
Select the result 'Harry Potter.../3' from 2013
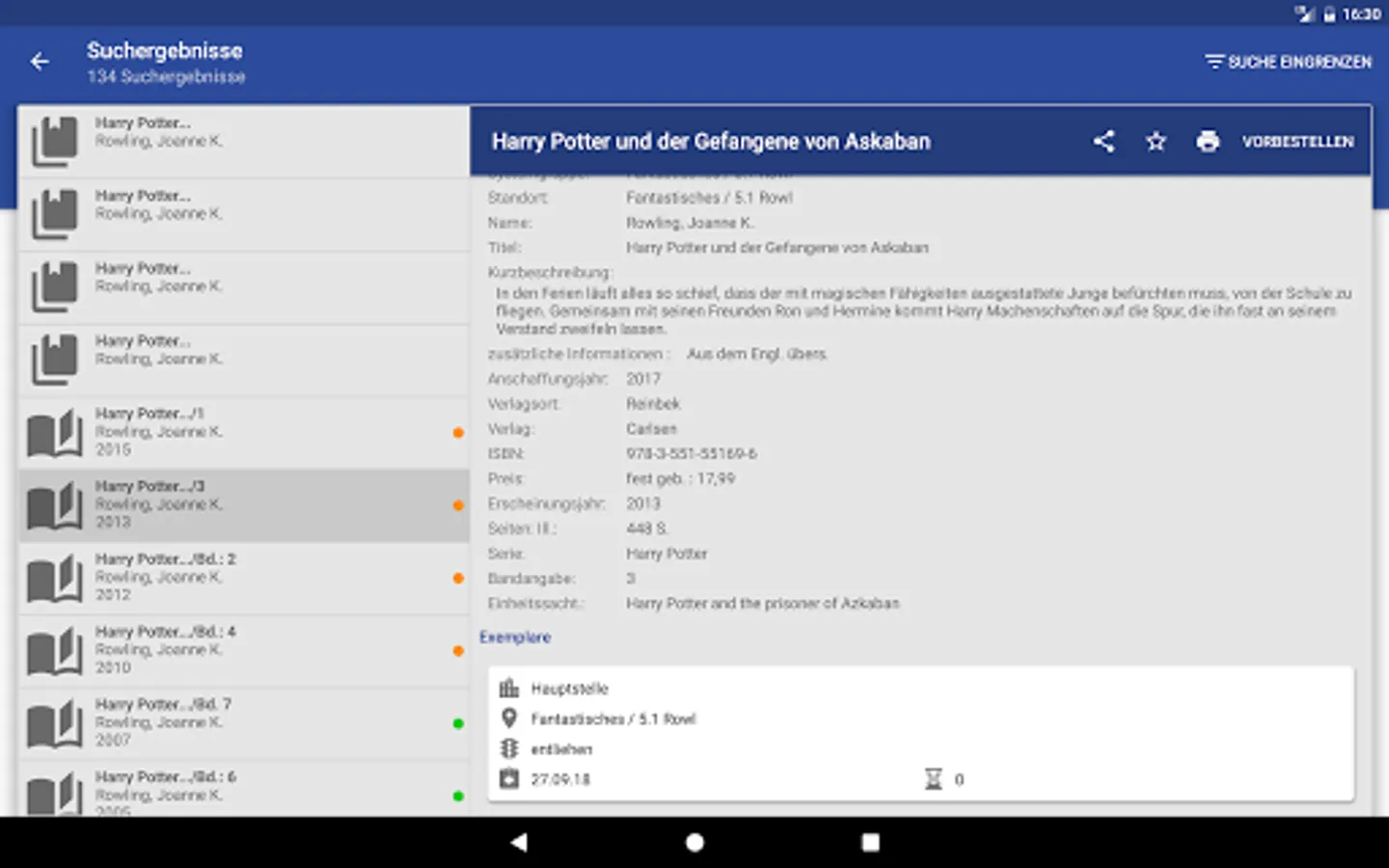244,505
